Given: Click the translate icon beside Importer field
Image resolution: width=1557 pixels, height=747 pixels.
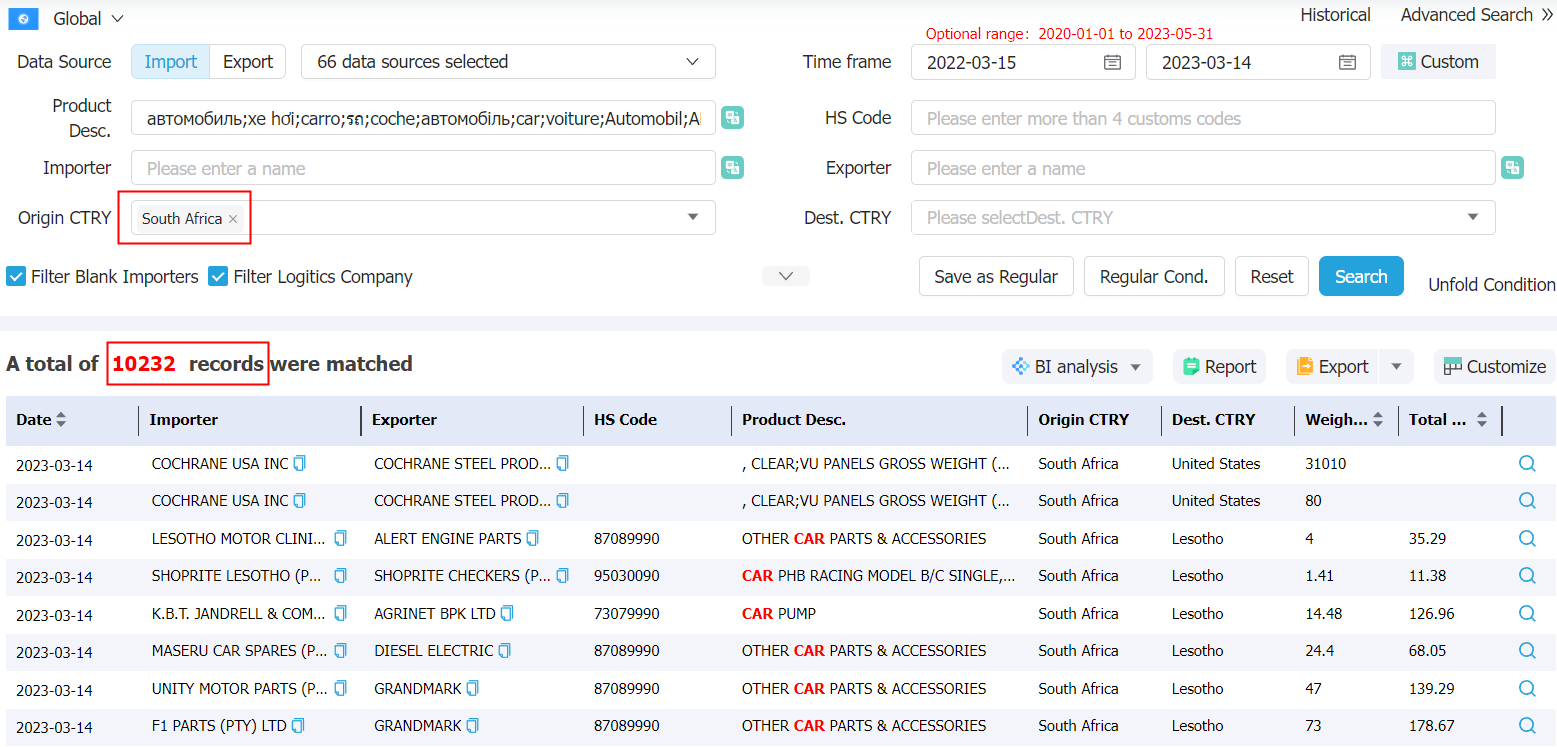Looking at the screenshot, I should (733, 168).
